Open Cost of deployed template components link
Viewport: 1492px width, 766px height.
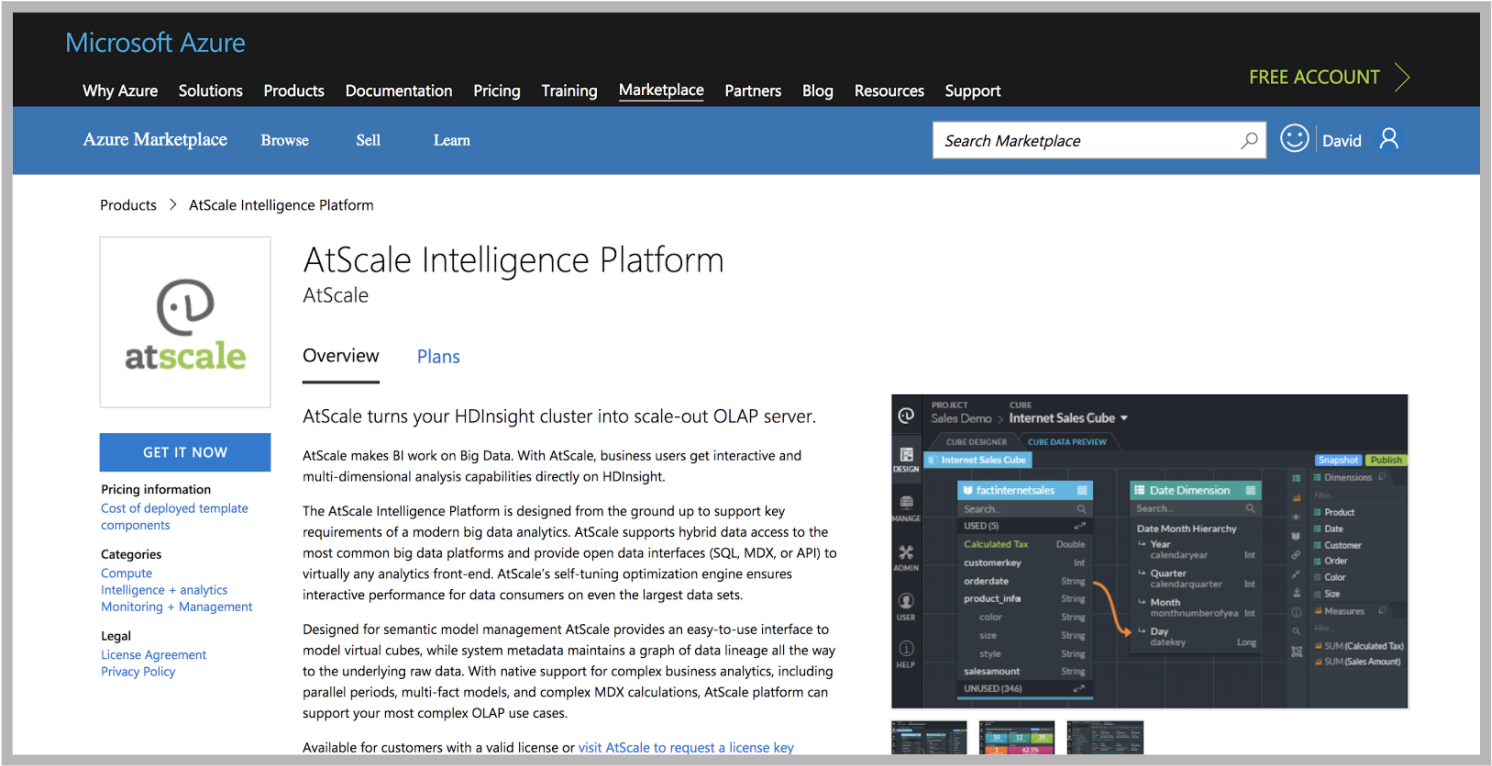click(174, 516)
